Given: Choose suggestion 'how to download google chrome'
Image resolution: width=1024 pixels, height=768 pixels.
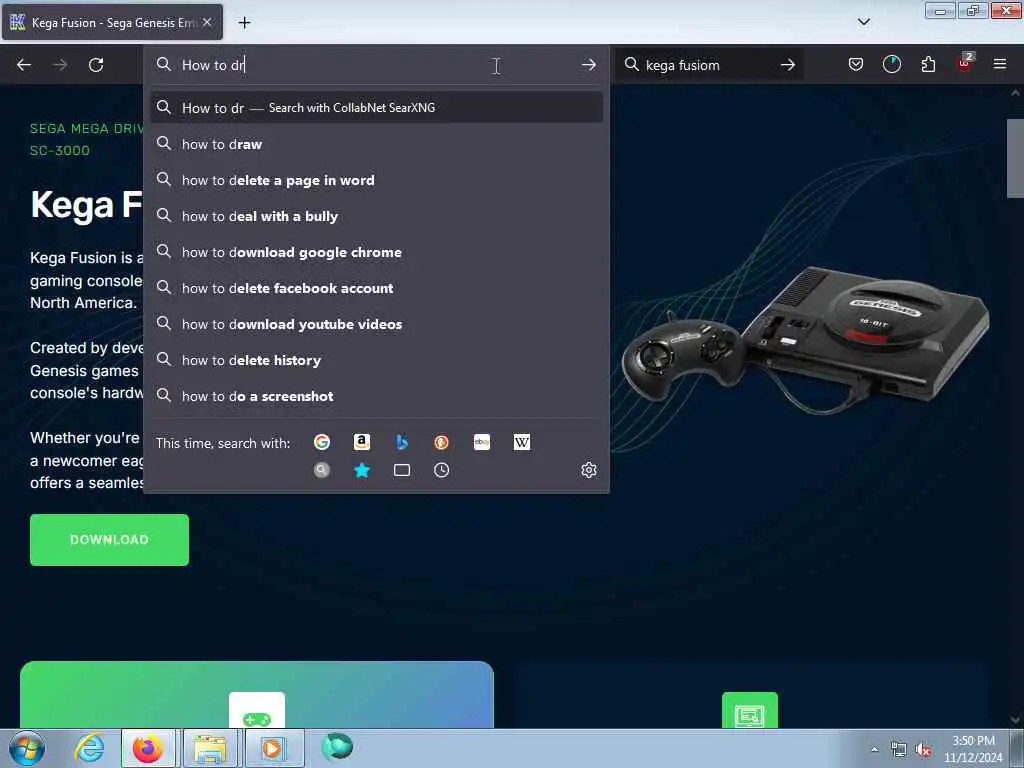Looking at the screenshot, I should click(377, 252).
